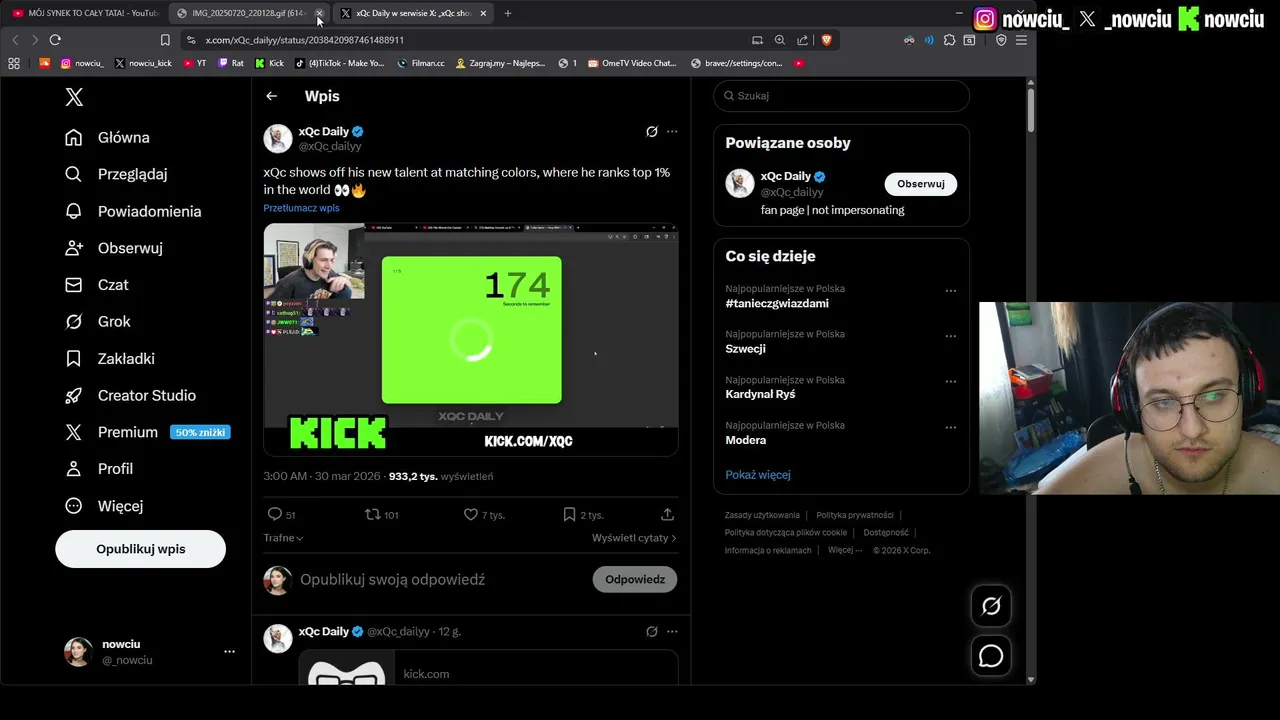Click Grok icon on the reply post
Image resolution: width=1280 pixels, height=720 pixels.
[x=652, y=632]
